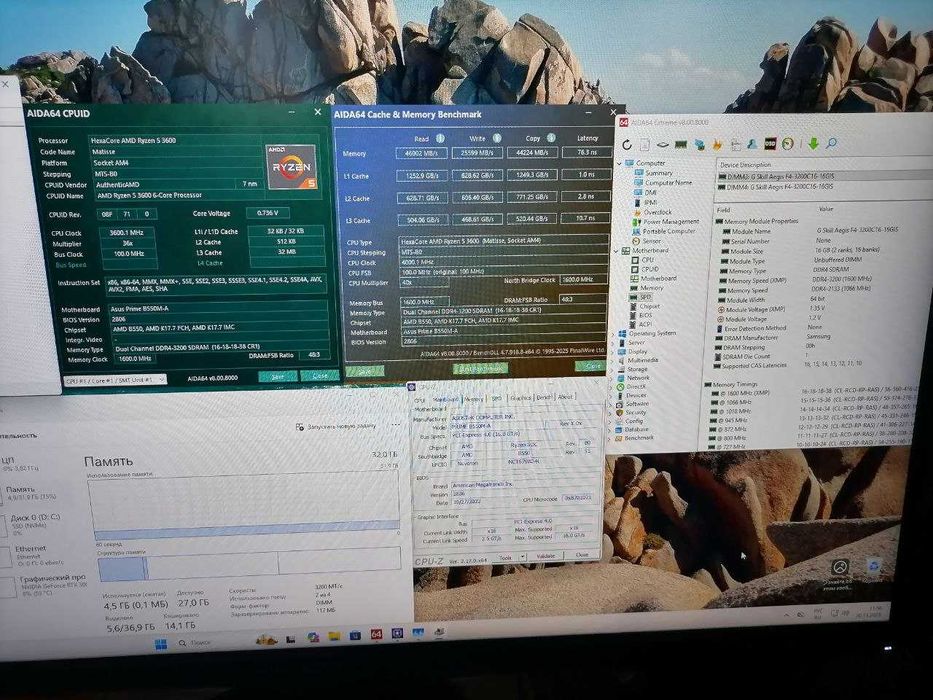Screen dimensions: 933x700
Task: Select the SPD item in AIDA64 tree
Action: coord(645,297)
